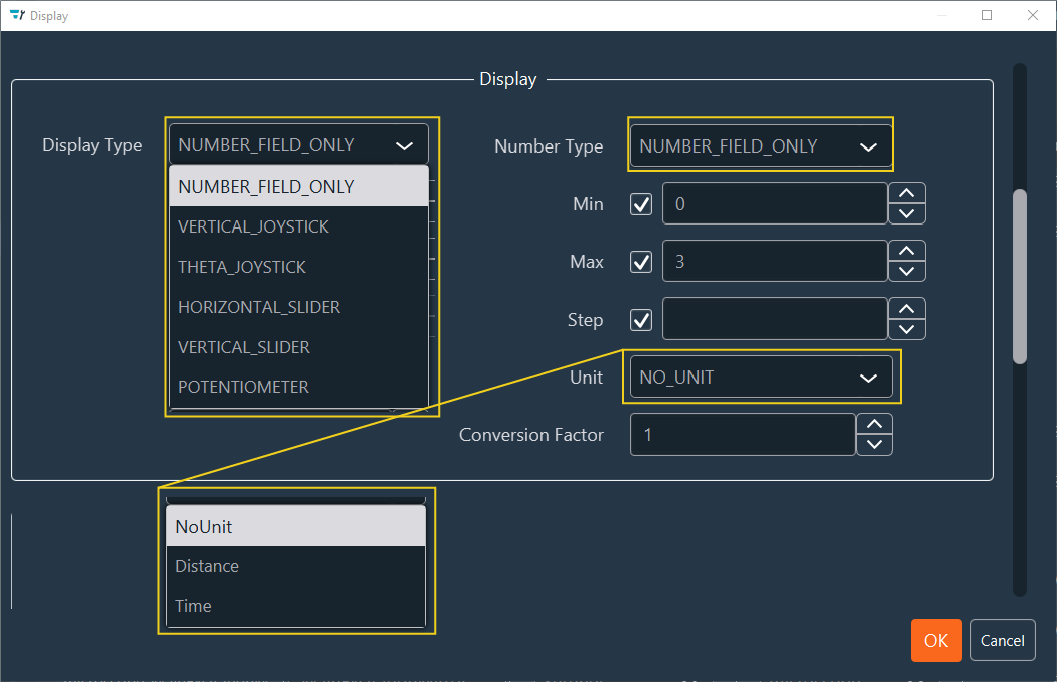This screenshot has height=683, width=1058.
Task: Confirm settings with the OK button
Action: 936,640
